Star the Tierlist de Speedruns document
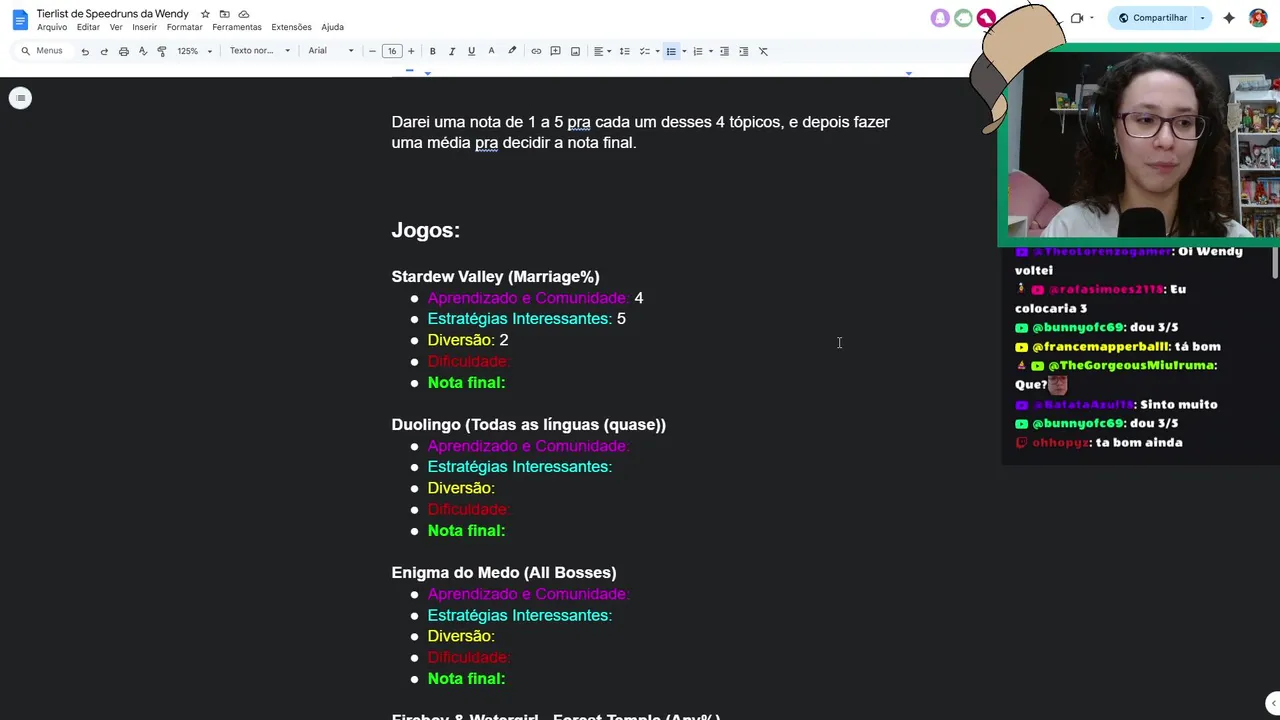Viewport: 1280px width, 720px height. pyautogui.click(x=205, y=14)
